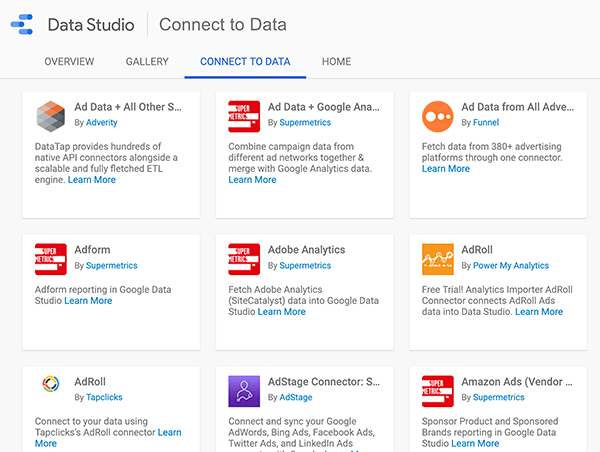Screen dimensions: 600x452
Task: Click Learn More on the Adform card
Action: (x=88, y=301)
